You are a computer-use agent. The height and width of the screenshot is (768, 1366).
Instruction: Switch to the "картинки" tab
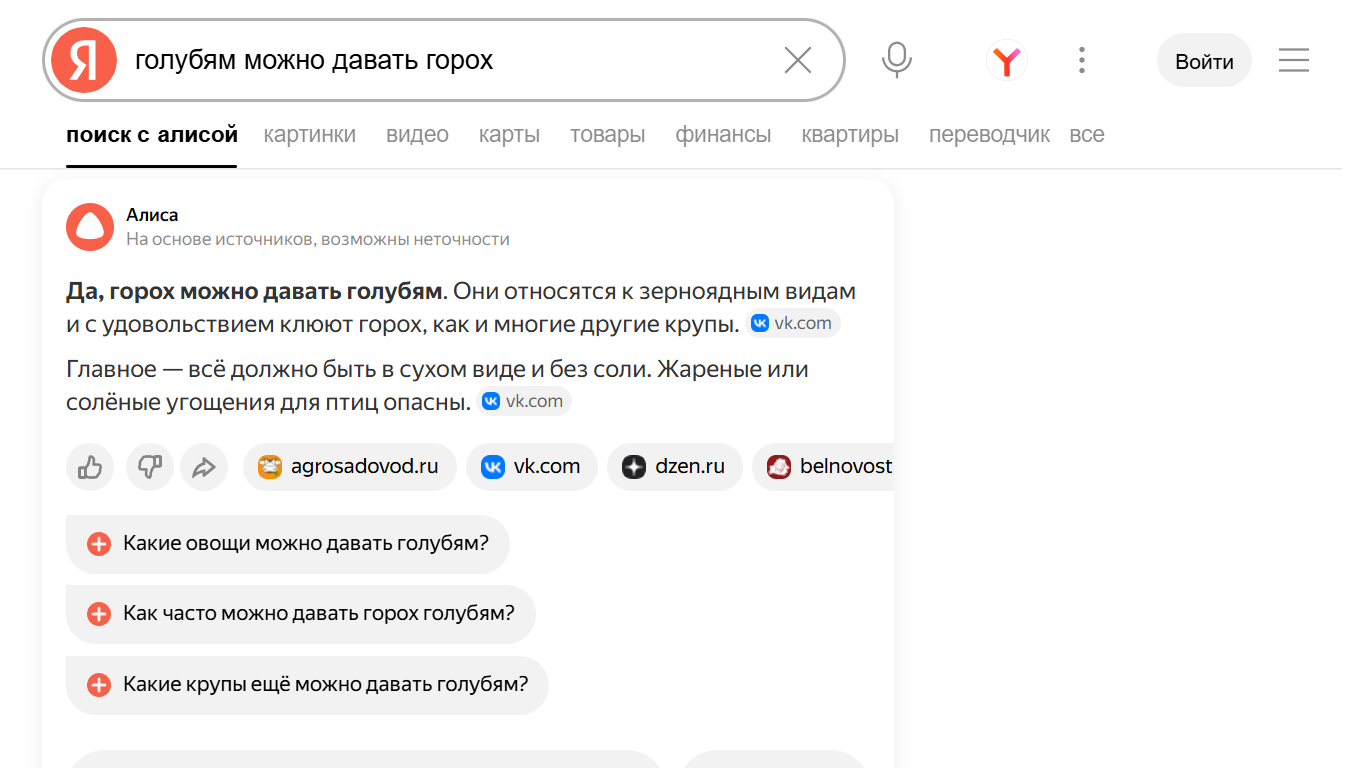point(310,135)
